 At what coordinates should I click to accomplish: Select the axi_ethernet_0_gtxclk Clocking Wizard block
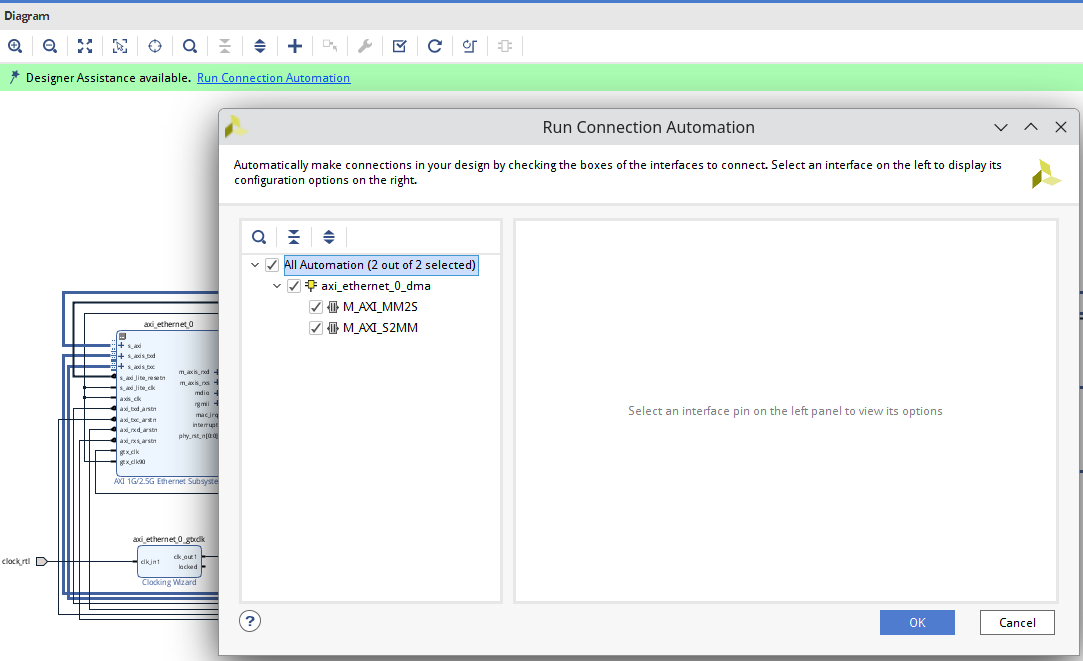click(x=169, y=562)
